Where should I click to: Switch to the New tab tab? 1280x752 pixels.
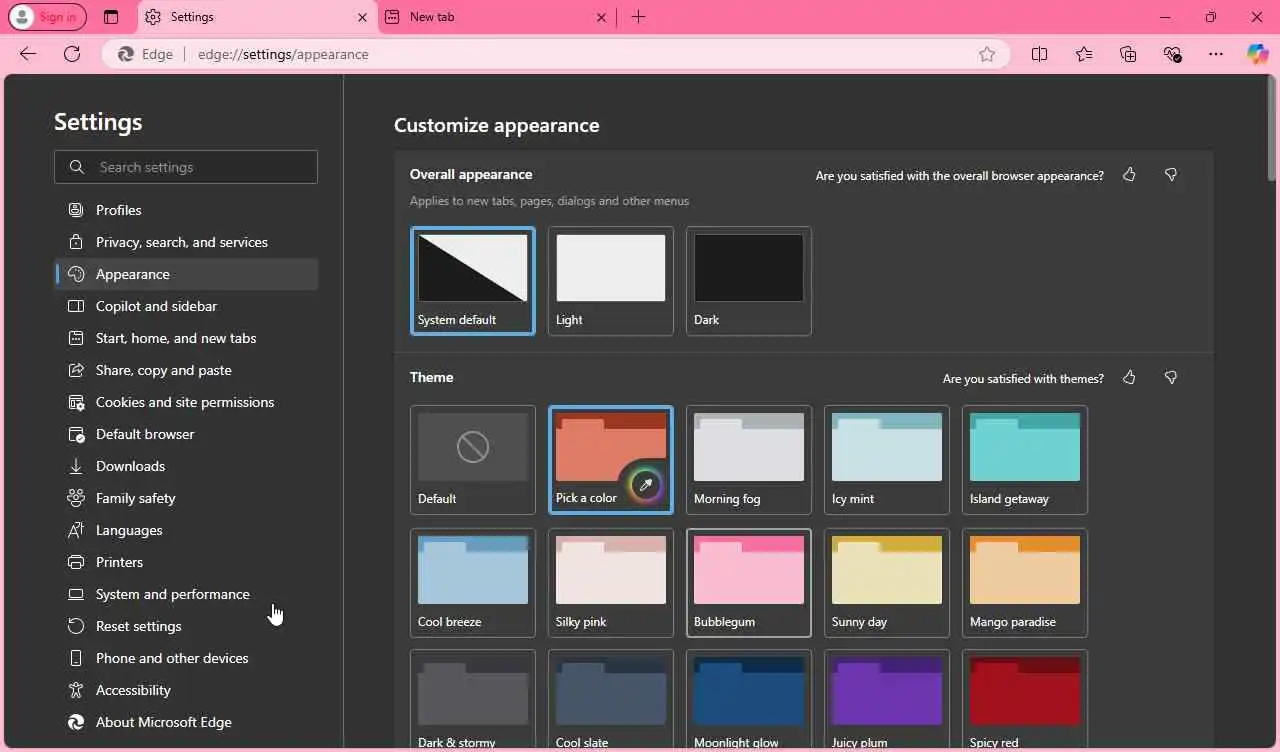click(497, 17)
